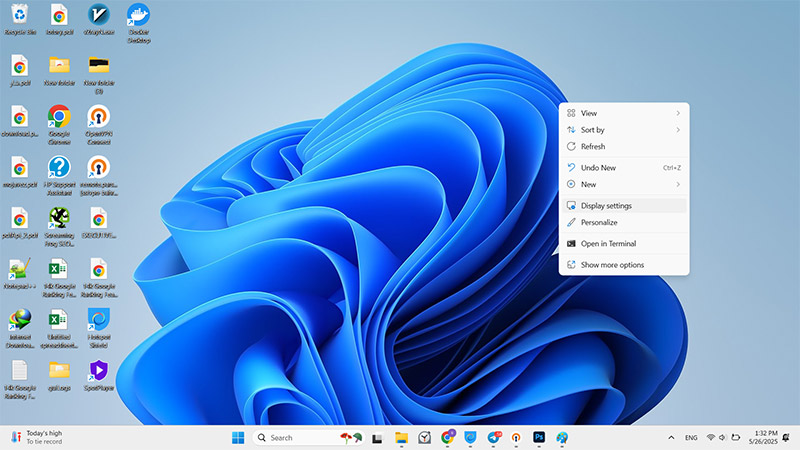Open Display settings from the context menu
Image resolution: width=800 pixels, height=450 pixels.
(x=624, y=206)
